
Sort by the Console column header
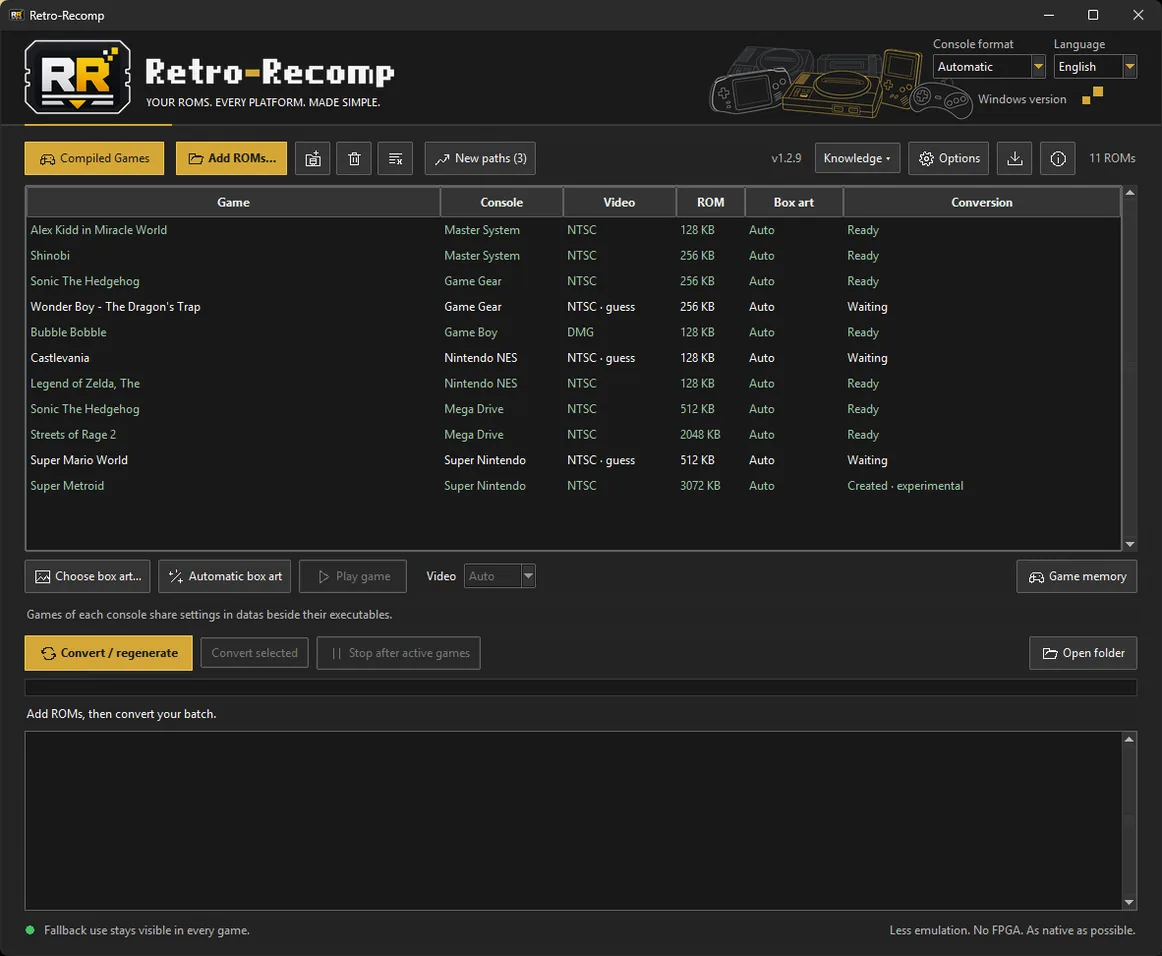[x=502, y=202]
